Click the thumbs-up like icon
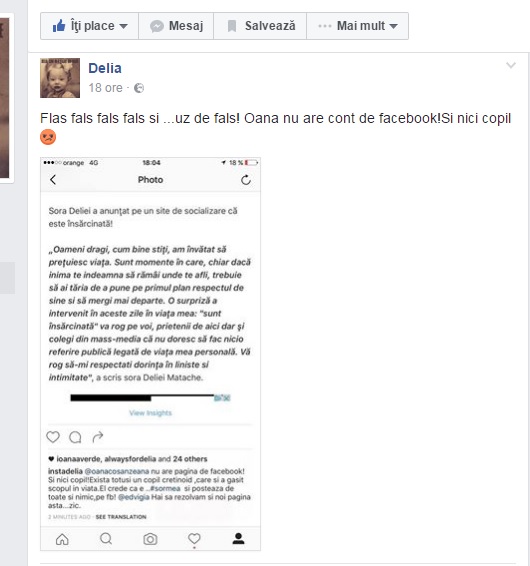This screenshot has width=530, height=566. point(59,26)
